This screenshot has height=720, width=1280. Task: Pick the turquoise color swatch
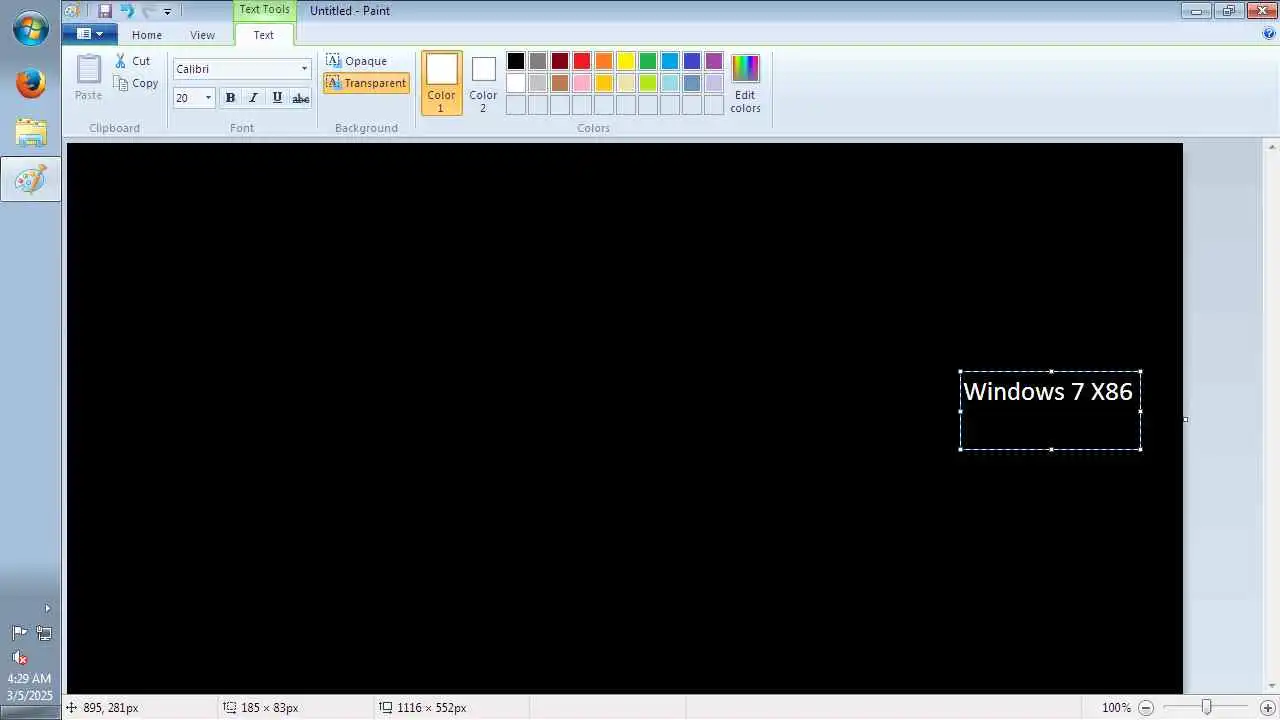point(670,61)
